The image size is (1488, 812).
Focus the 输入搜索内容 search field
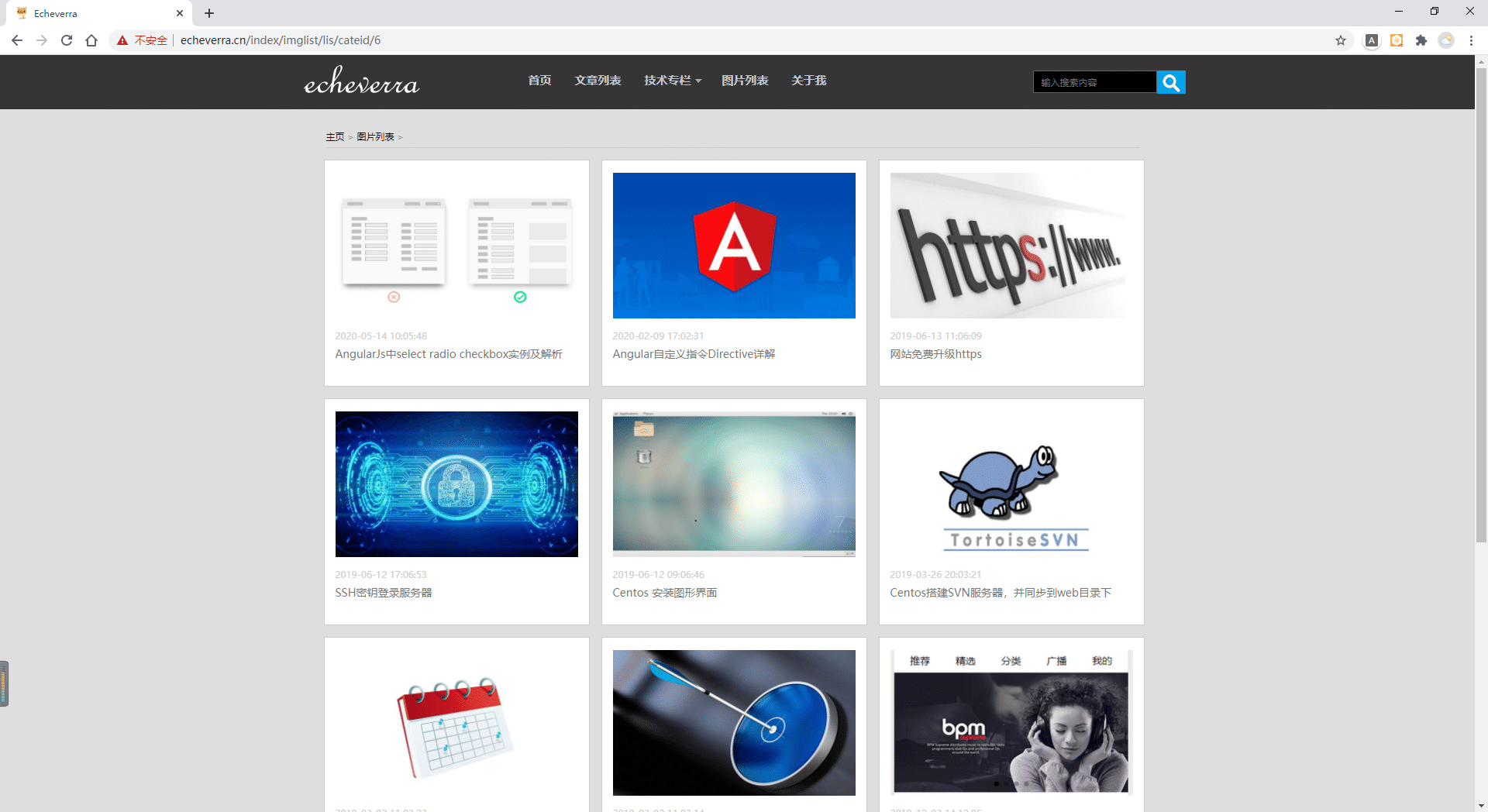tap(1094, 82)
